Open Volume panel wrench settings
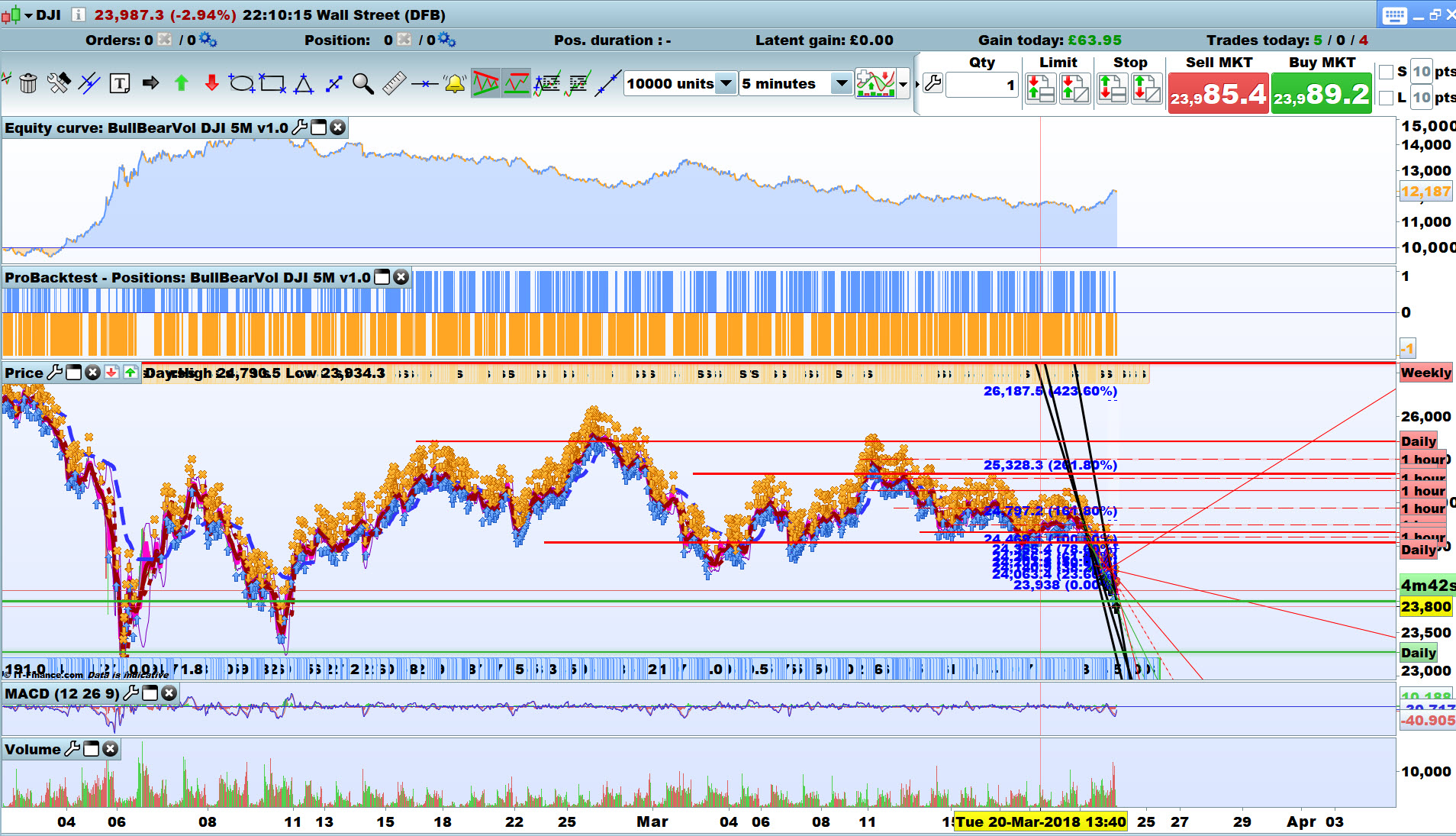The height and width of the screenshot is (836, 1456). pyautogui.click(x=72, y=749)
